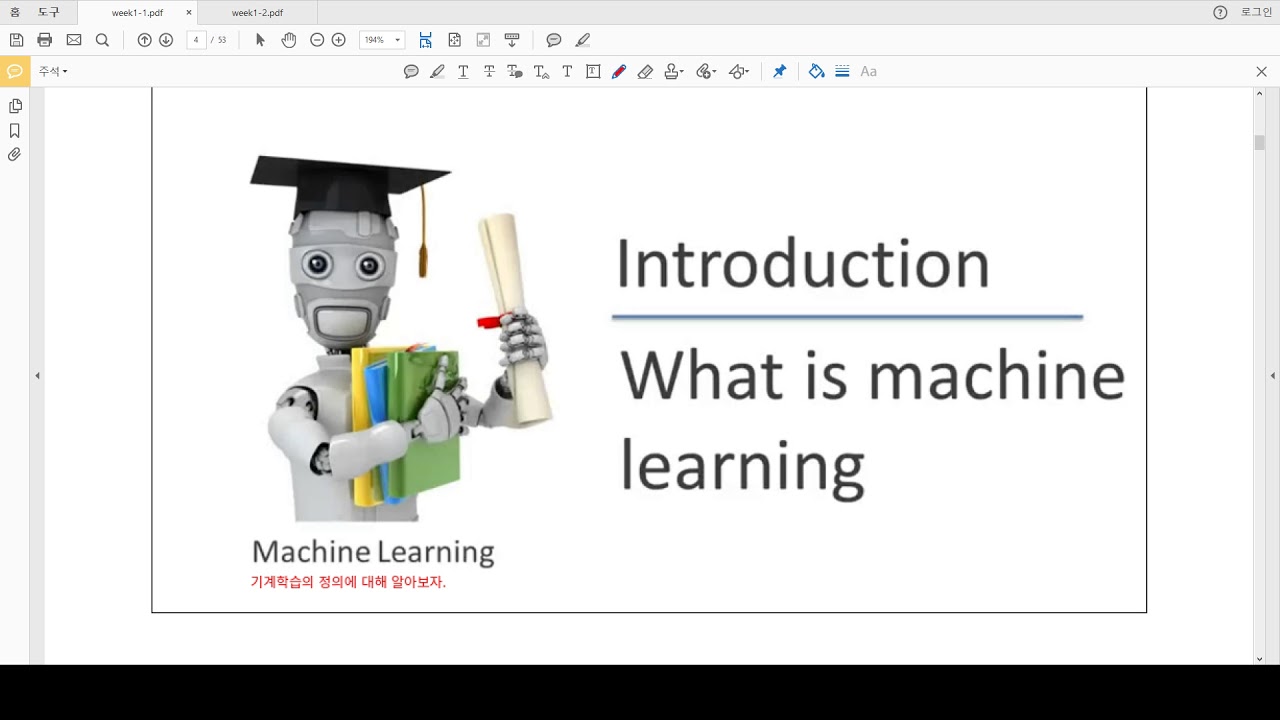Select the insert text at cursor tool

(541, 71)
